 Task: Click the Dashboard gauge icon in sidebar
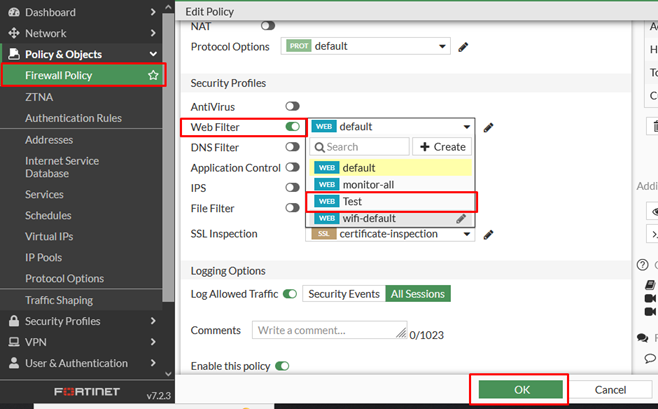point(13,12)
